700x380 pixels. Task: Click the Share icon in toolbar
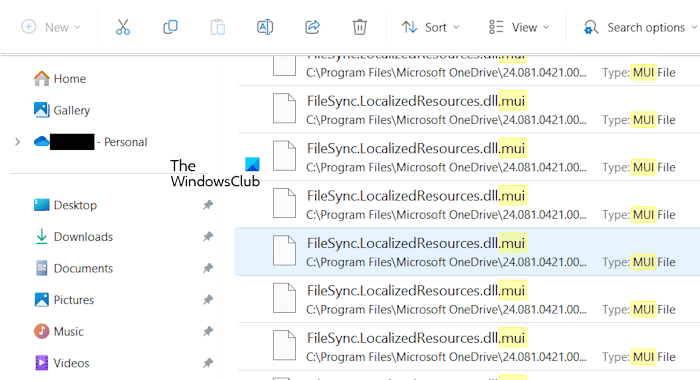pos(312,27)
